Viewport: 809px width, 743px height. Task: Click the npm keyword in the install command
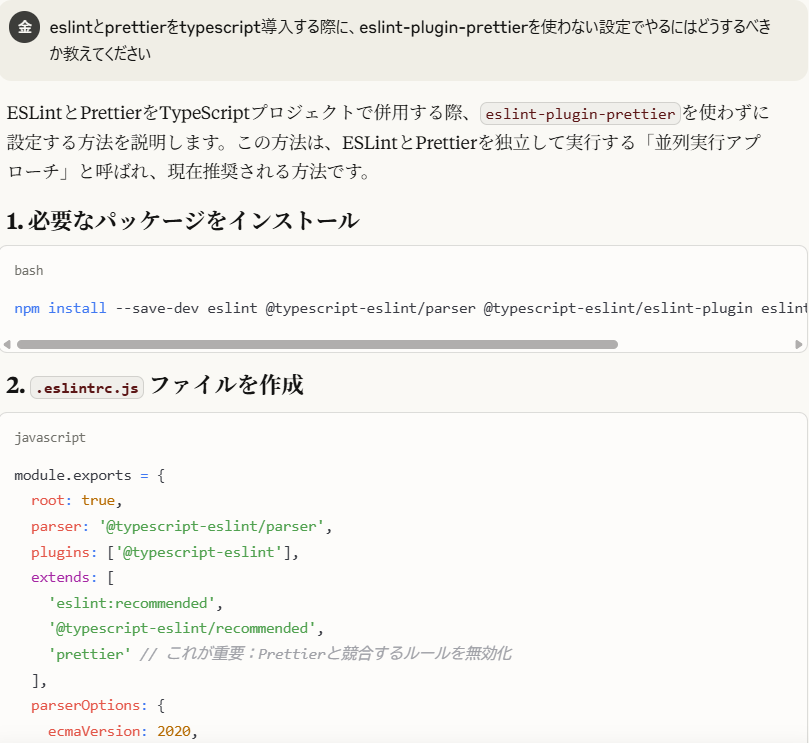click(x=27, y=308)
